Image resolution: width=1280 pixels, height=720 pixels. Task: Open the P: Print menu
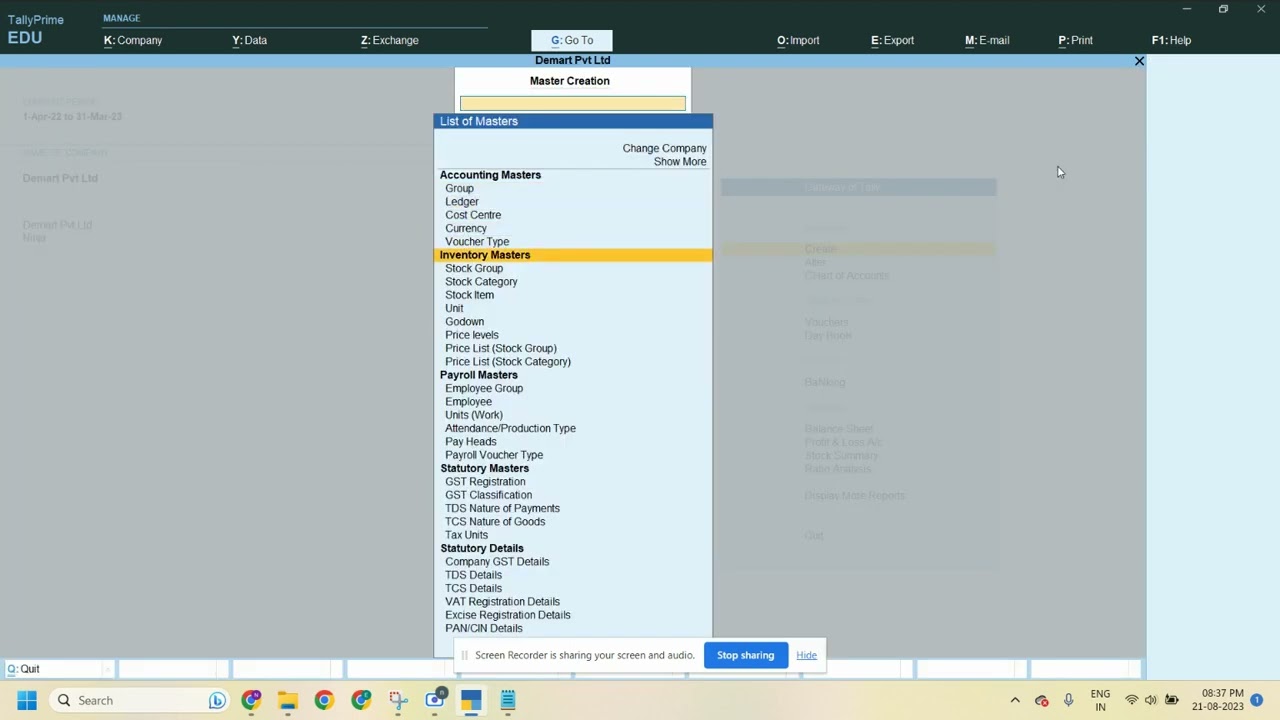1075,40
